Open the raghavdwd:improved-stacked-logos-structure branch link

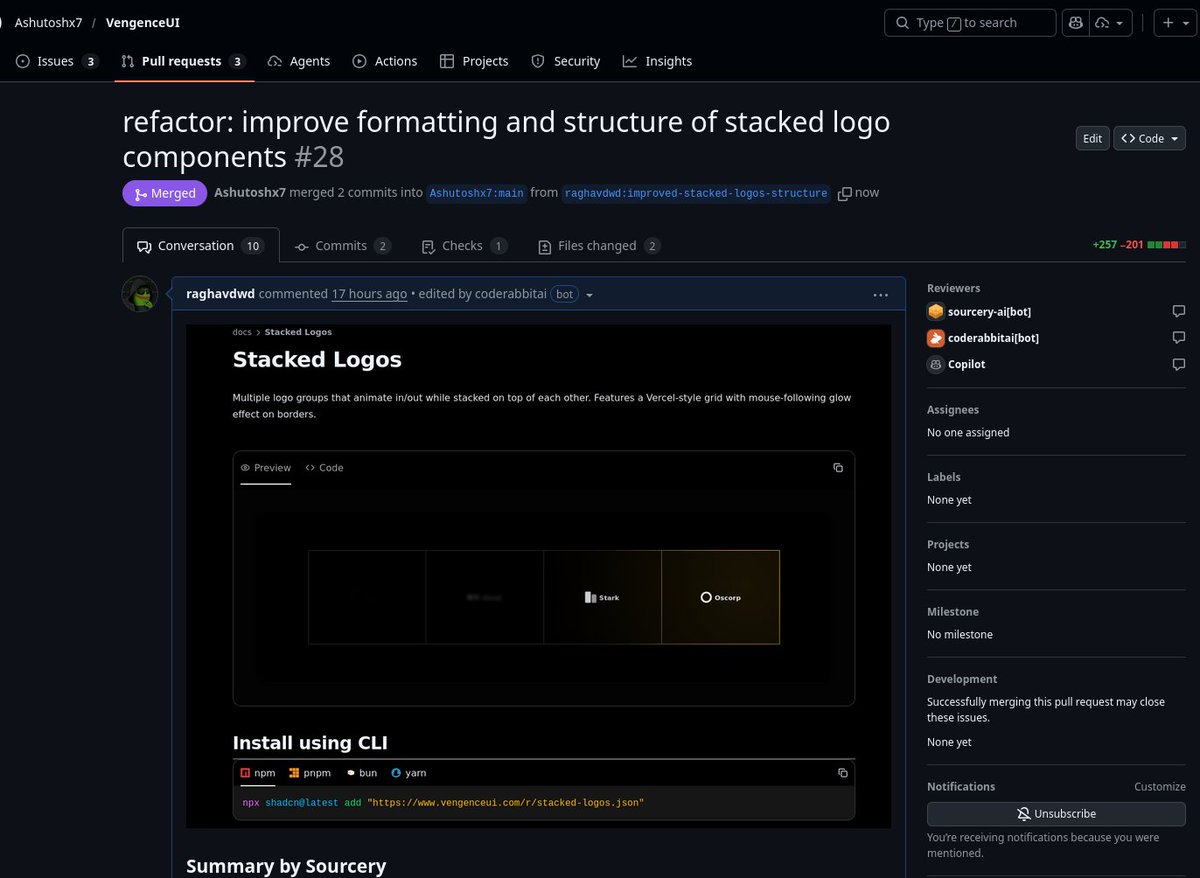696,193
